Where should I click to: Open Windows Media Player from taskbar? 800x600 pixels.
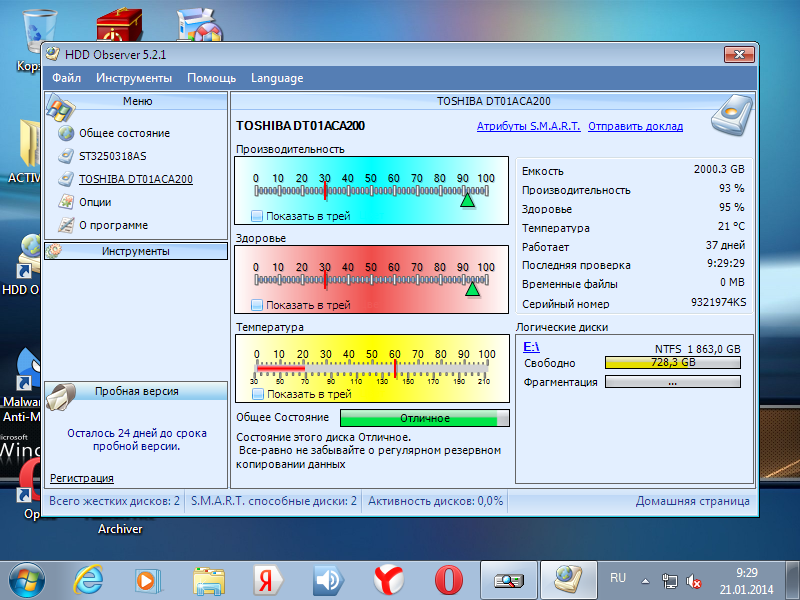pos(148,581)
